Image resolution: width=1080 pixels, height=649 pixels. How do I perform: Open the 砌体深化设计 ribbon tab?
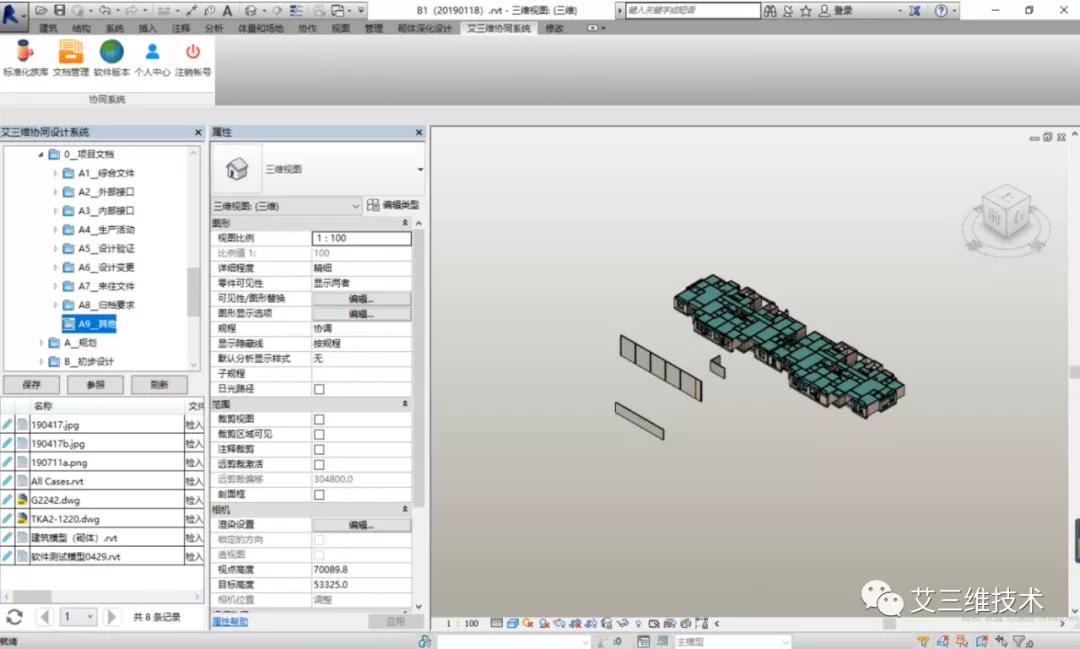[423, 28]
